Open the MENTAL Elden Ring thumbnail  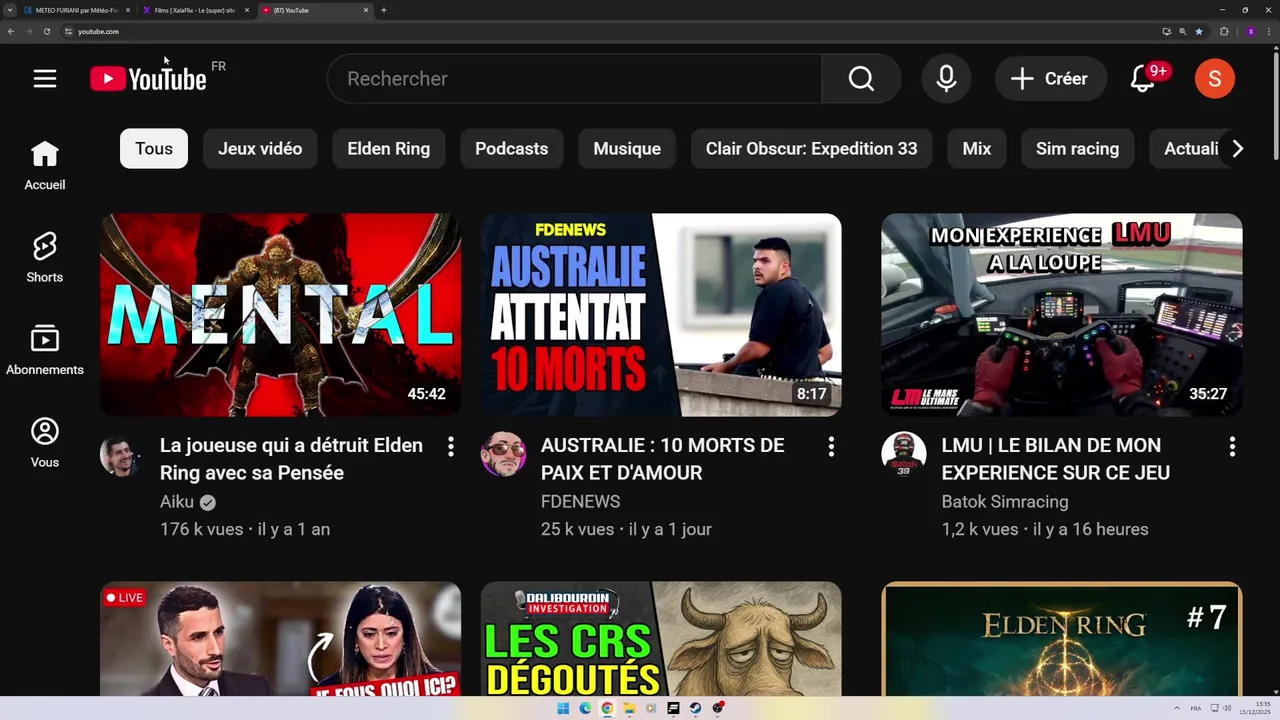pyautogui.click(x=281, y=314)
